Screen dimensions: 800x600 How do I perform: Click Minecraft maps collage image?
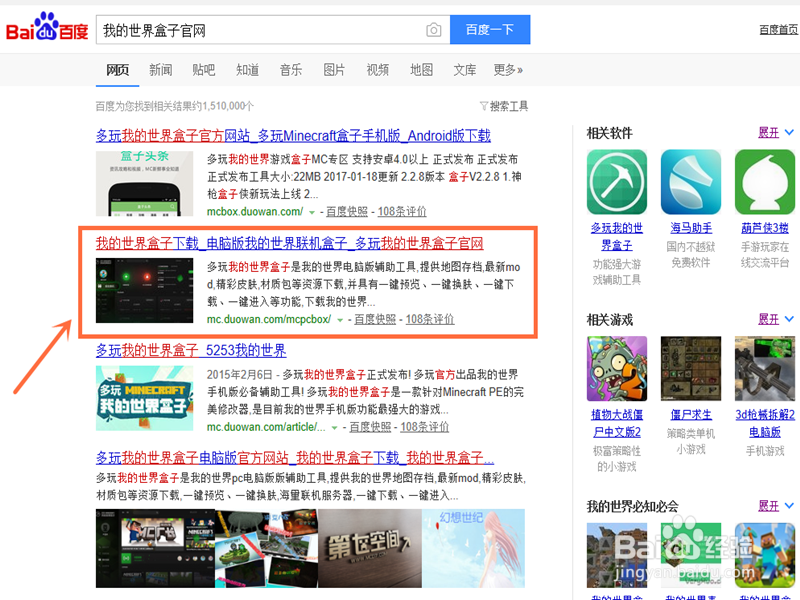click(267, 548)
